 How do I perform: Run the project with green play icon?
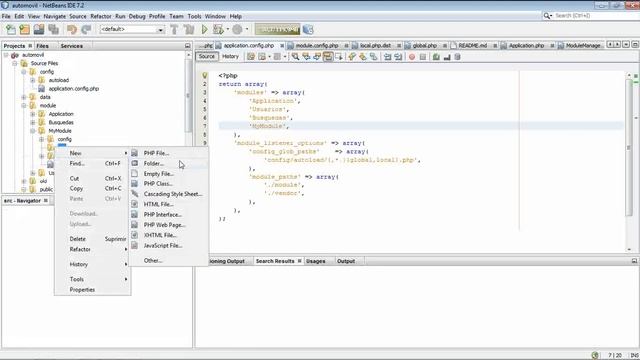pyautogui.click(x=204, y=29)
